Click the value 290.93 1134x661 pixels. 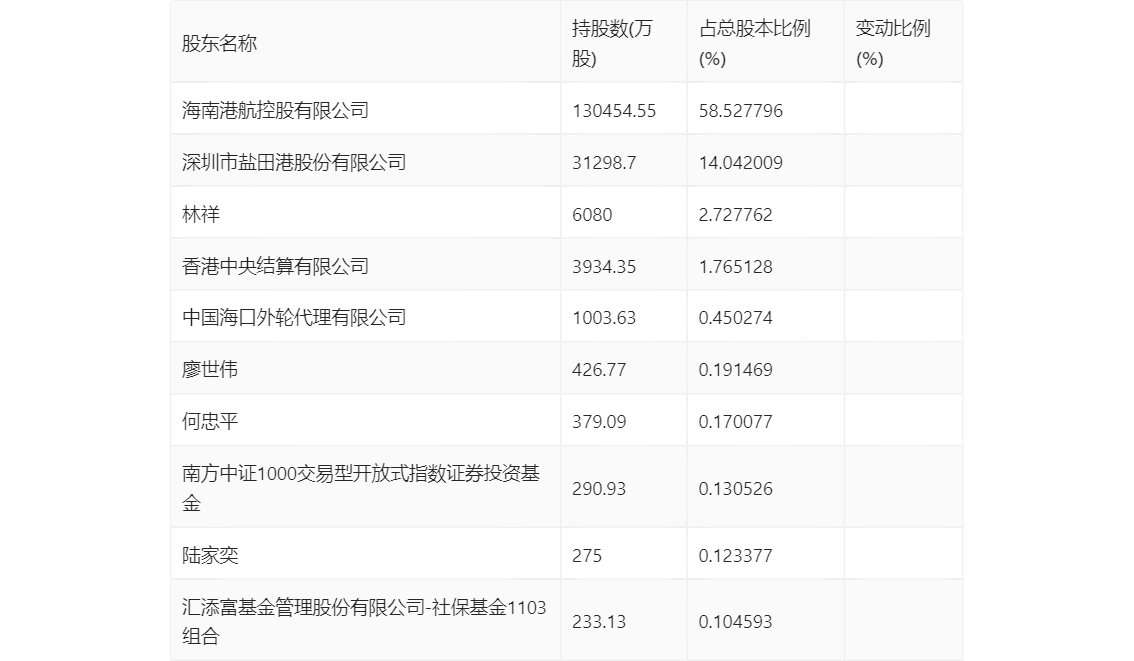click(x=599, y=489)
